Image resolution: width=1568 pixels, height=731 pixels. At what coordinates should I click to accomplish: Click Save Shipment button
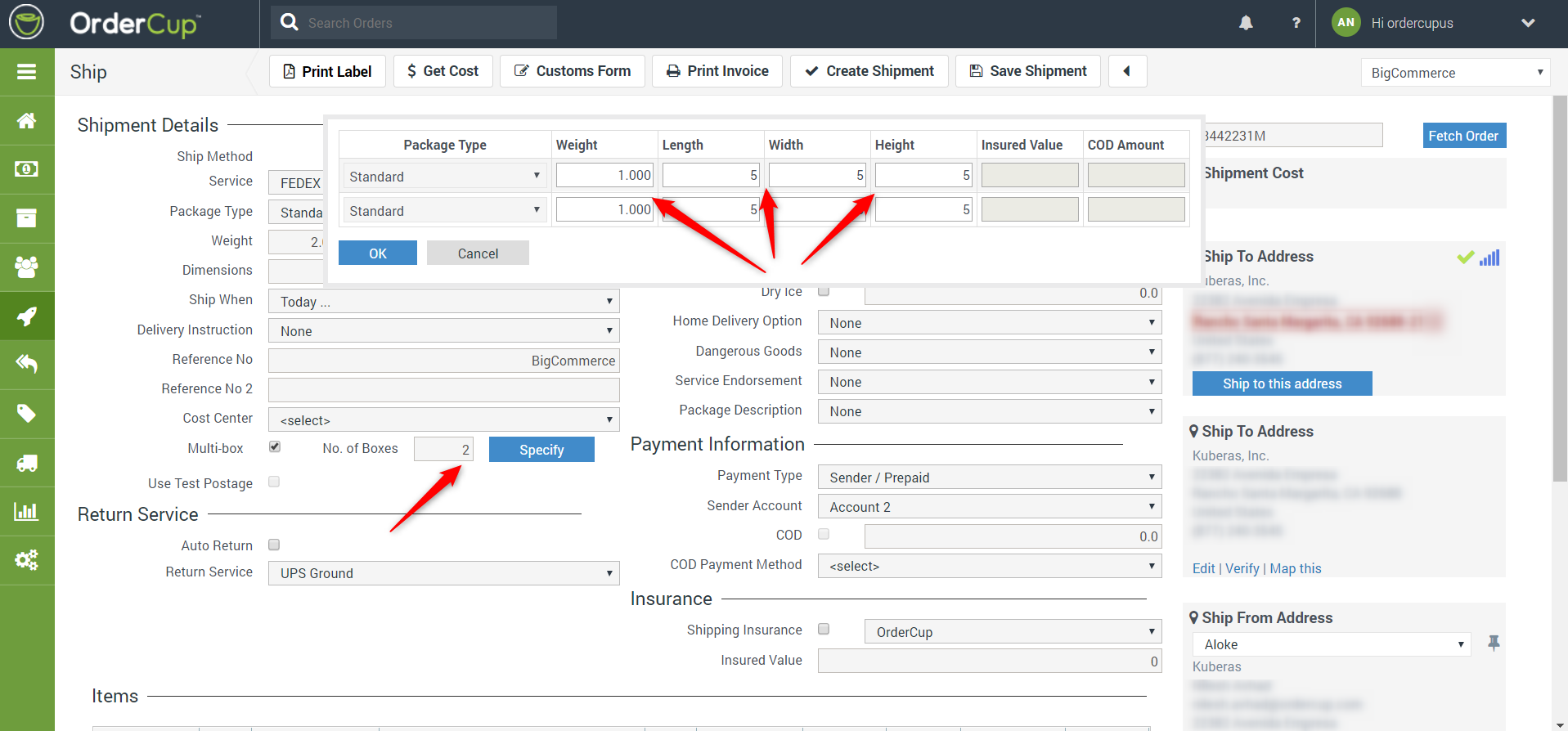1028,71
